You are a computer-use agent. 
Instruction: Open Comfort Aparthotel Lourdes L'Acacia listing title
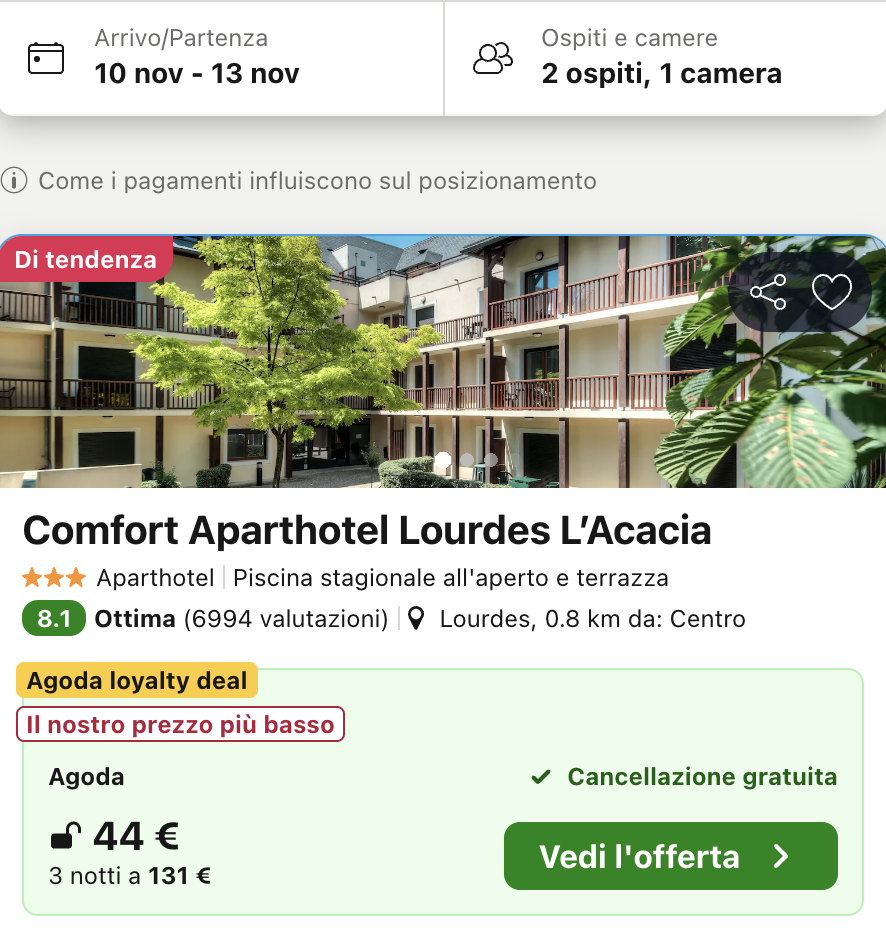(369, 531)
